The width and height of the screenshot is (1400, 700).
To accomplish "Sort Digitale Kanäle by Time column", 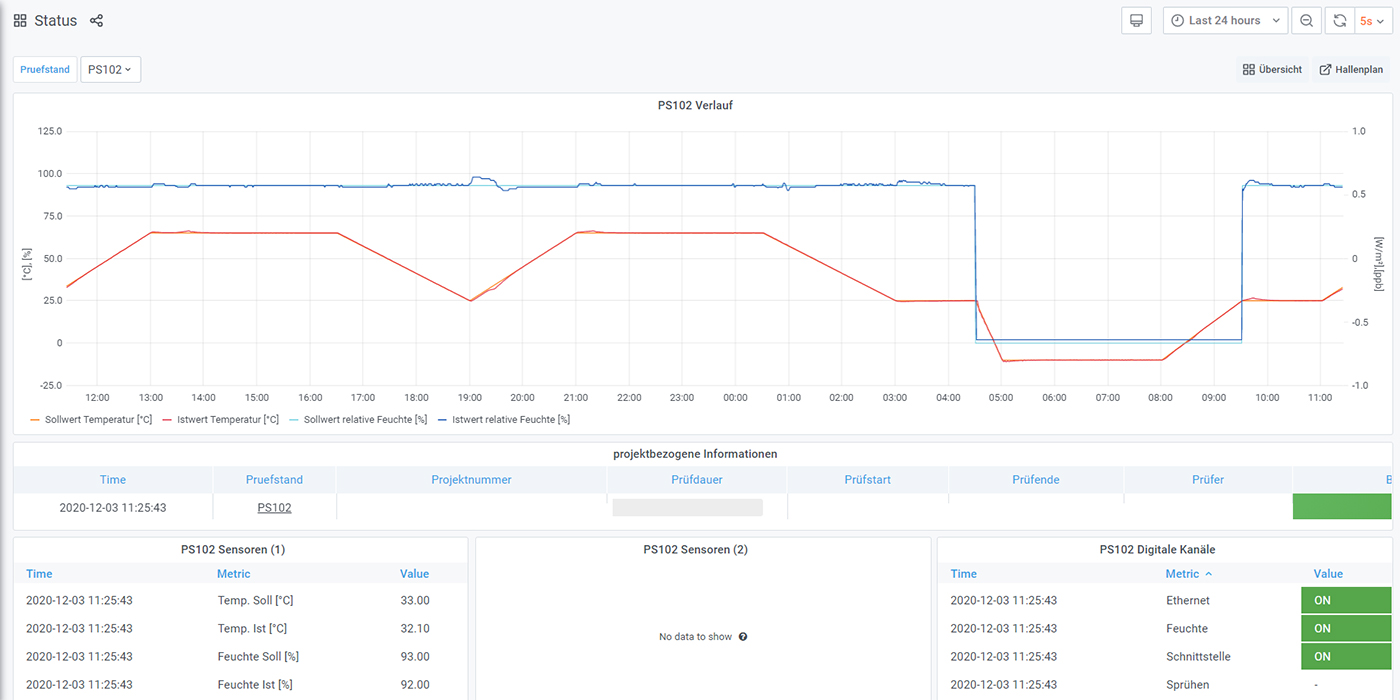I will [x=964, y=574].
